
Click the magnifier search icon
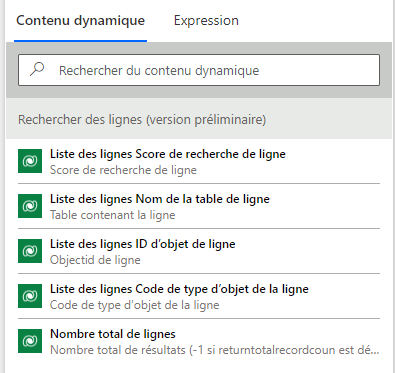point(37,70)
